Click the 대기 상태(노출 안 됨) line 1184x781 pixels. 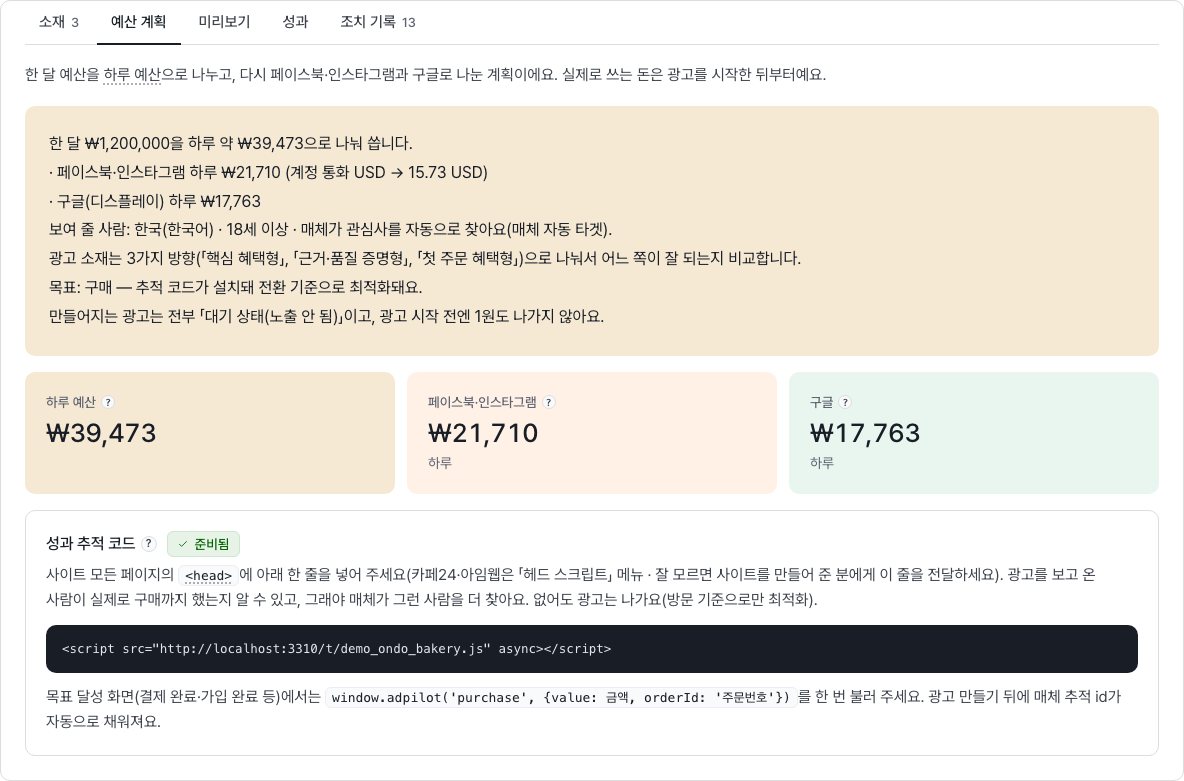click(x=326, y=316)
